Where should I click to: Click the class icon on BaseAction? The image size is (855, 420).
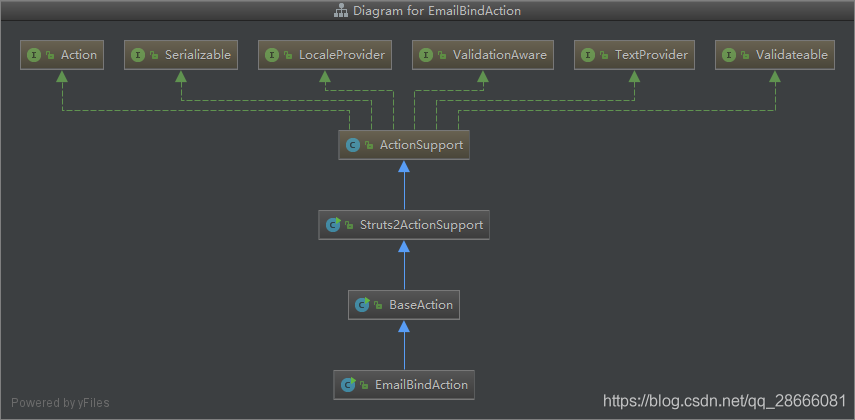362,305
